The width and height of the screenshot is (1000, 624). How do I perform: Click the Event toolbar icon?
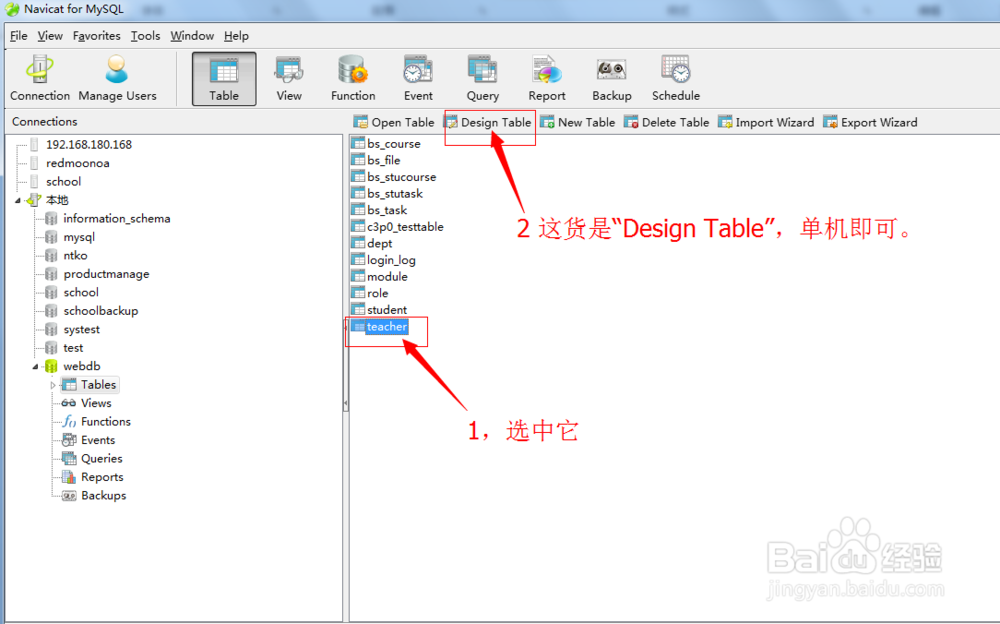418,78
